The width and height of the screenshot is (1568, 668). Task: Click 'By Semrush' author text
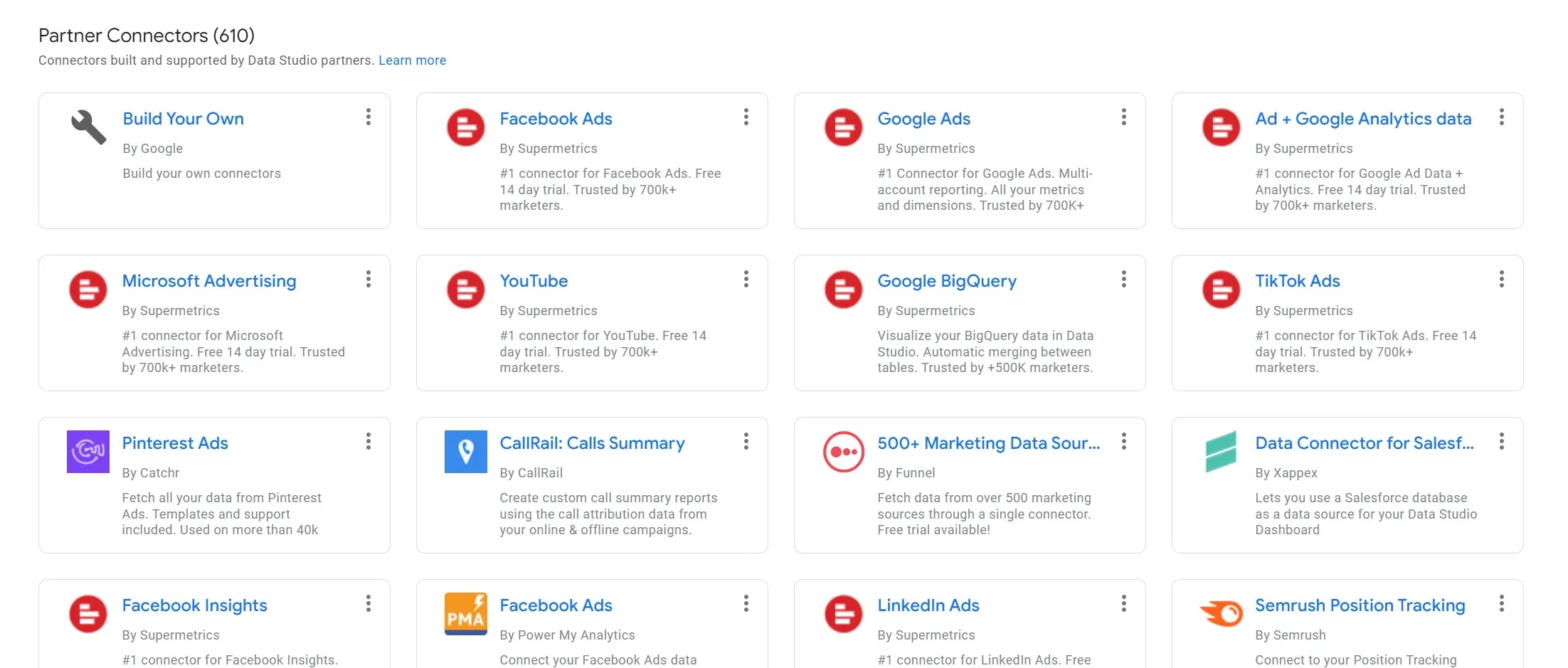pyautogui.click(x=1290, y=635)
